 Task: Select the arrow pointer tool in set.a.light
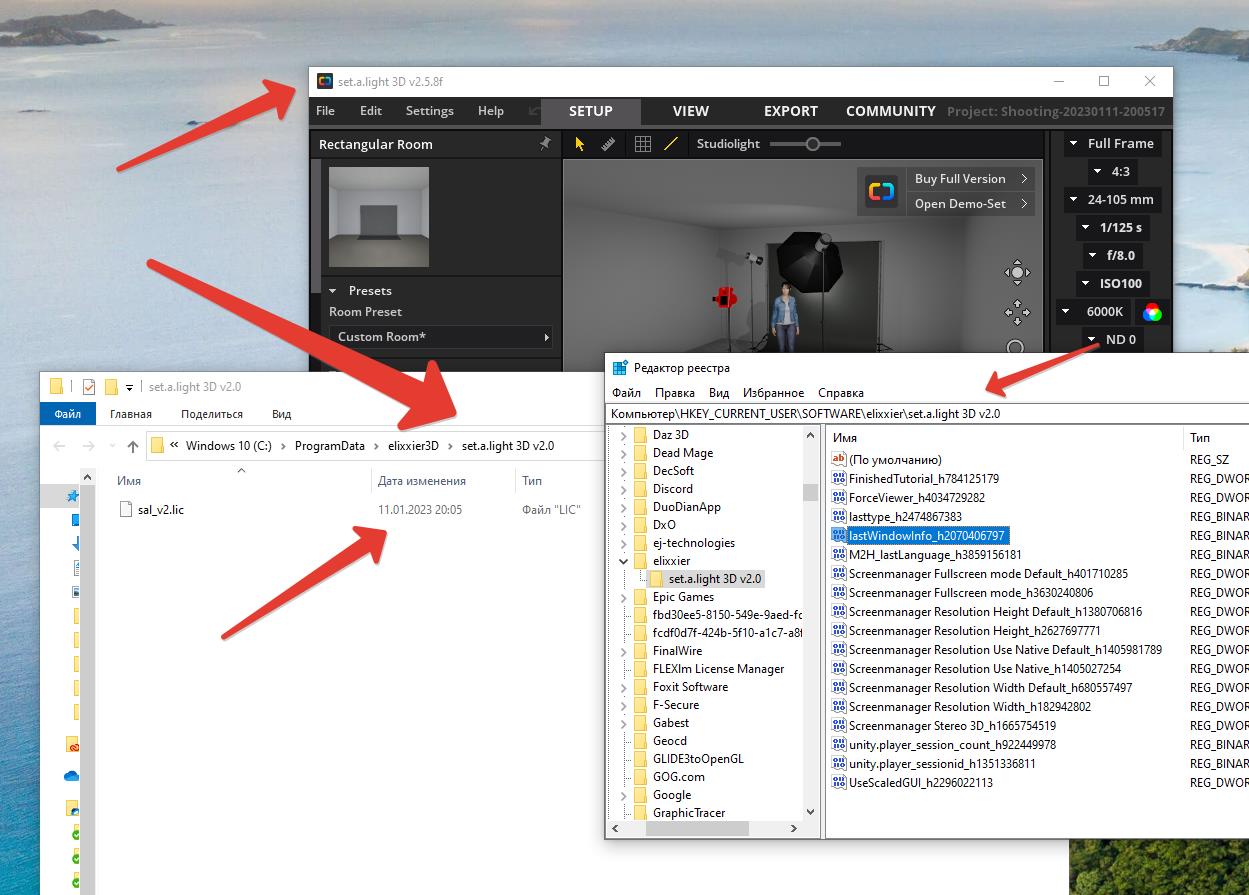click(579, 144)
